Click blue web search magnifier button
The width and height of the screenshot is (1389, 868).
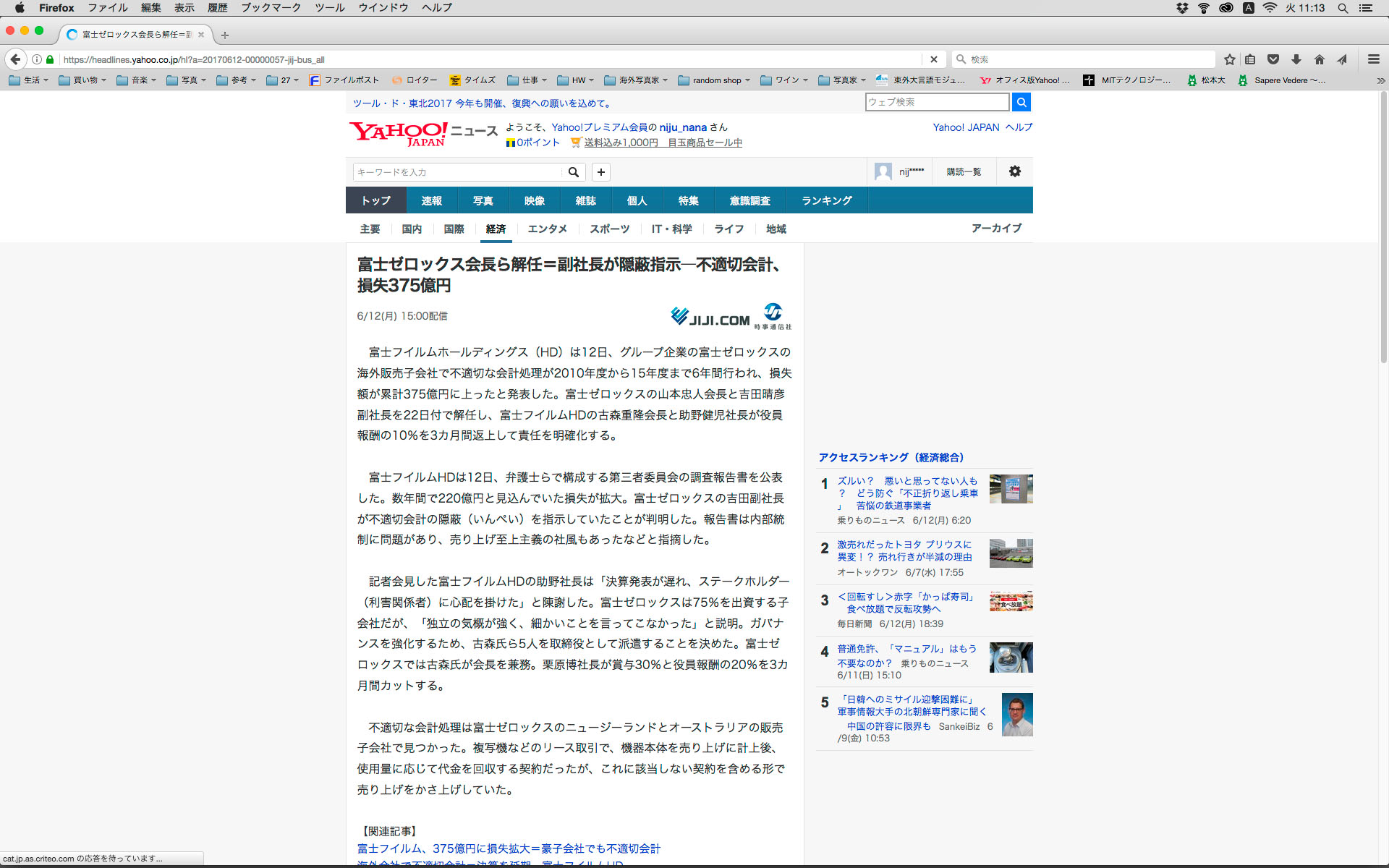pyautogui.click(x=1021, y=102)
